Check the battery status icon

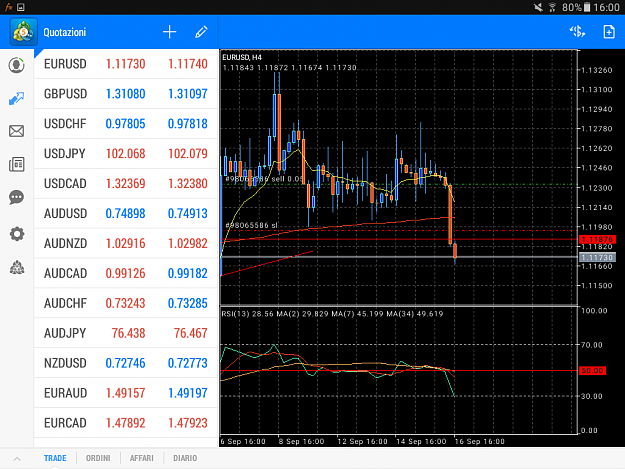pyautogui.click(x=587, y=7)
